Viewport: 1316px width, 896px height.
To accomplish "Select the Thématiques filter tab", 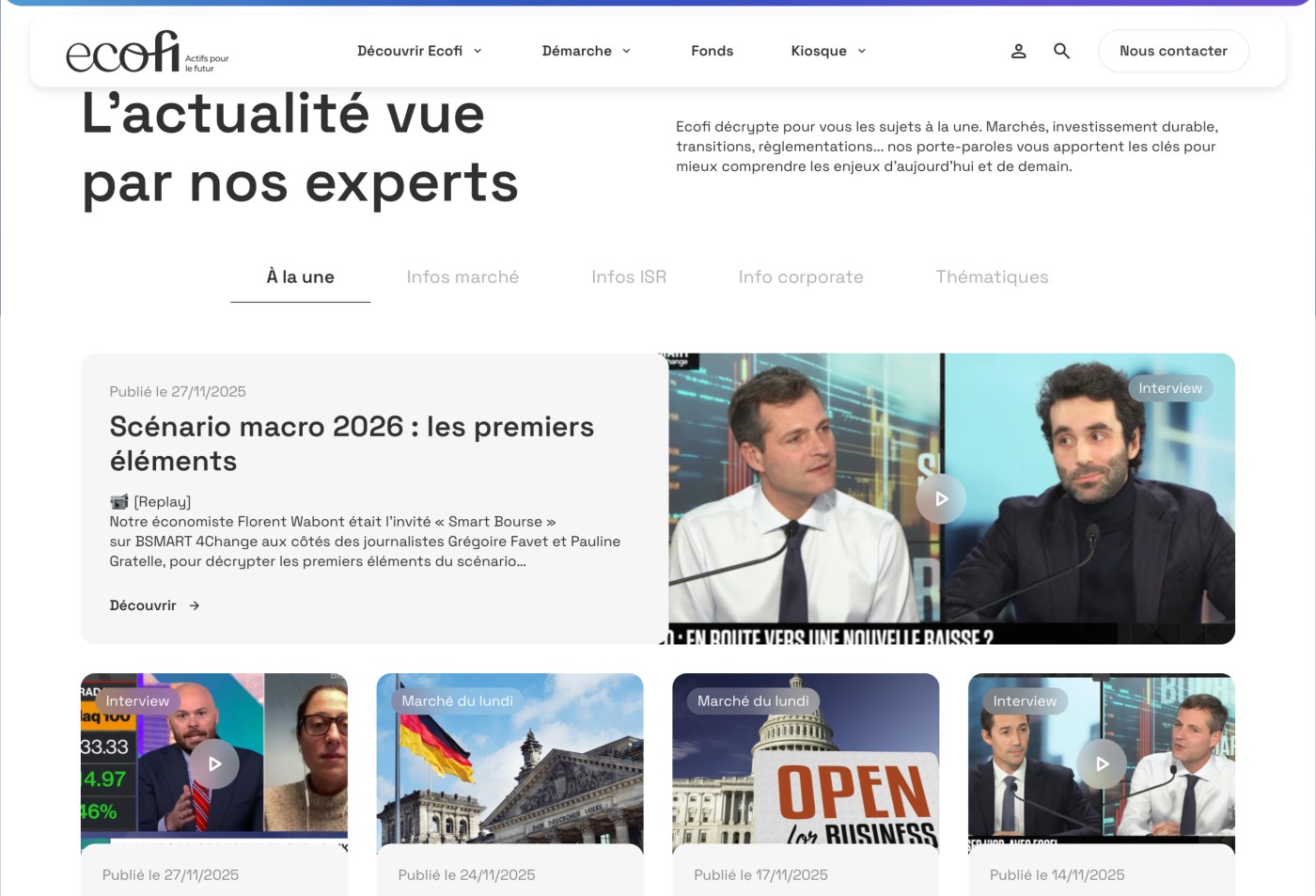I will pyautogui.click(x=992, y=276).
